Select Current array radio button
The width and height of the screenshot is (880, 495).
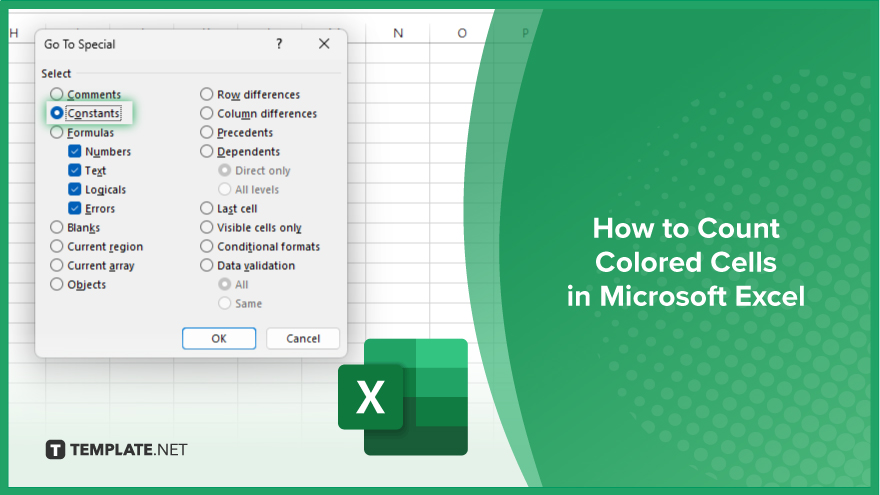pyautogui.click(x=57, y=265)
